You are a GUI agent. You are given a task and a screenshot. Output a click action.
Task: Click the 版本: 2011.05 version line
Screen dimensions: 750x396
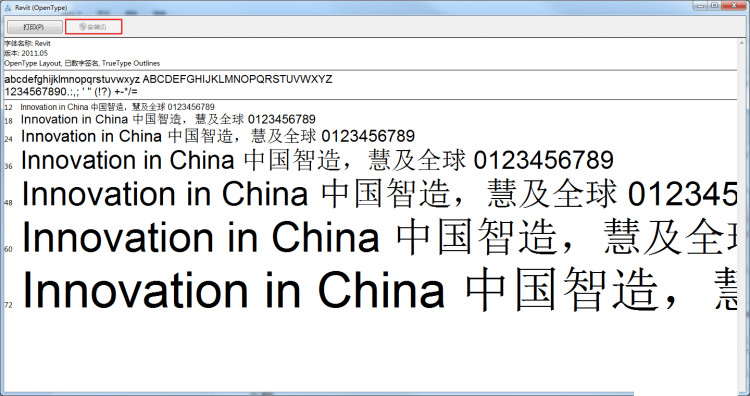tap(26, 53)
